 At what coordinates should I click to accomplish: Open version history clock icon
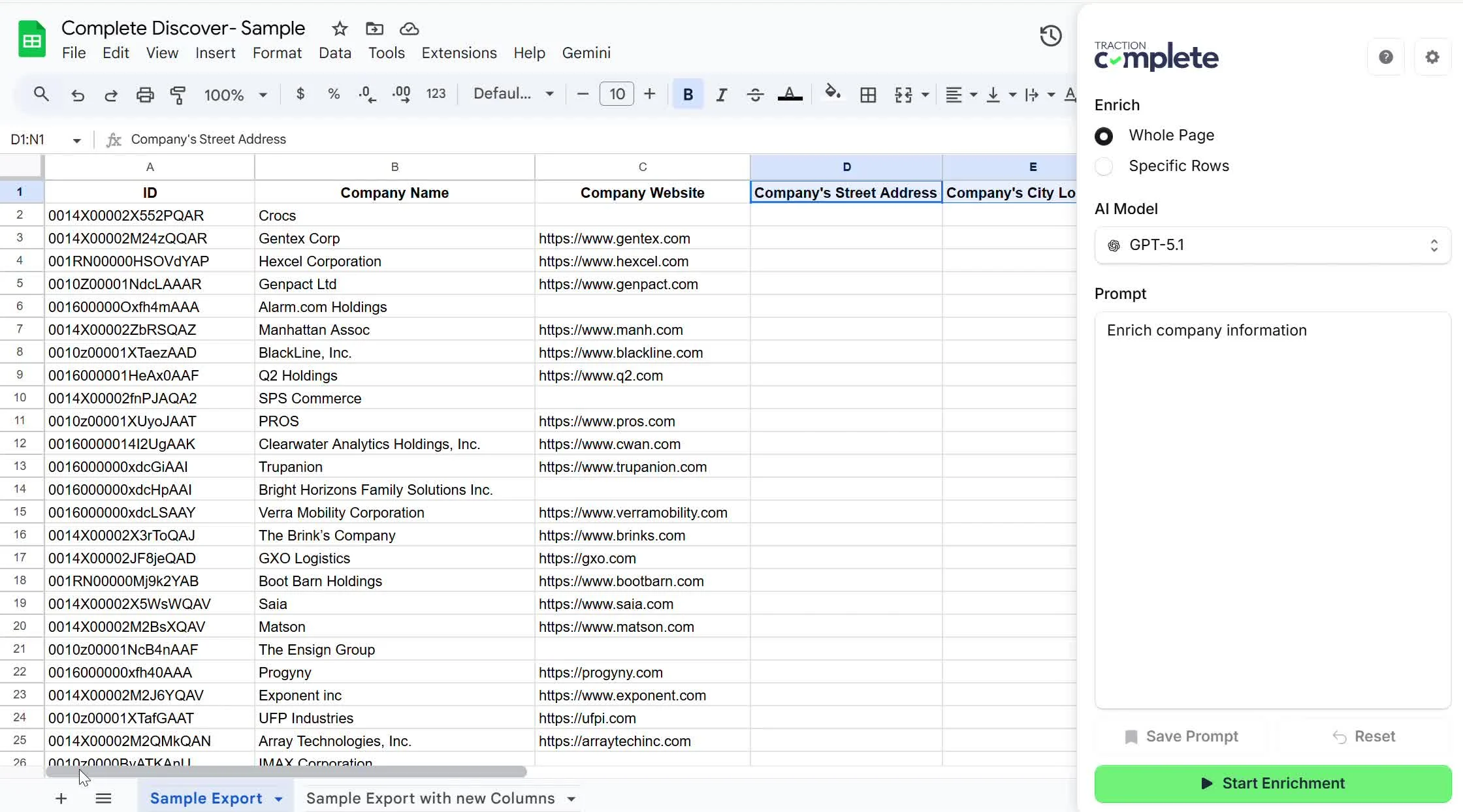(1050, 36)
